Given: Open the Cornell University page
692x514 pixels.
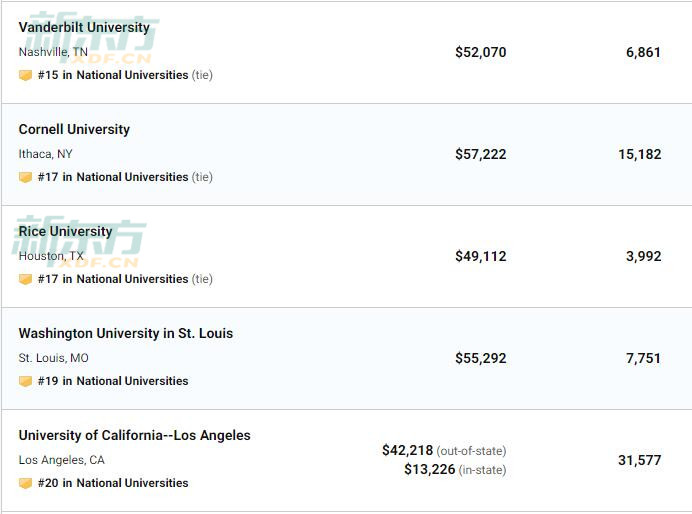Looking at the screenshot, I should (x=74, y=129).
